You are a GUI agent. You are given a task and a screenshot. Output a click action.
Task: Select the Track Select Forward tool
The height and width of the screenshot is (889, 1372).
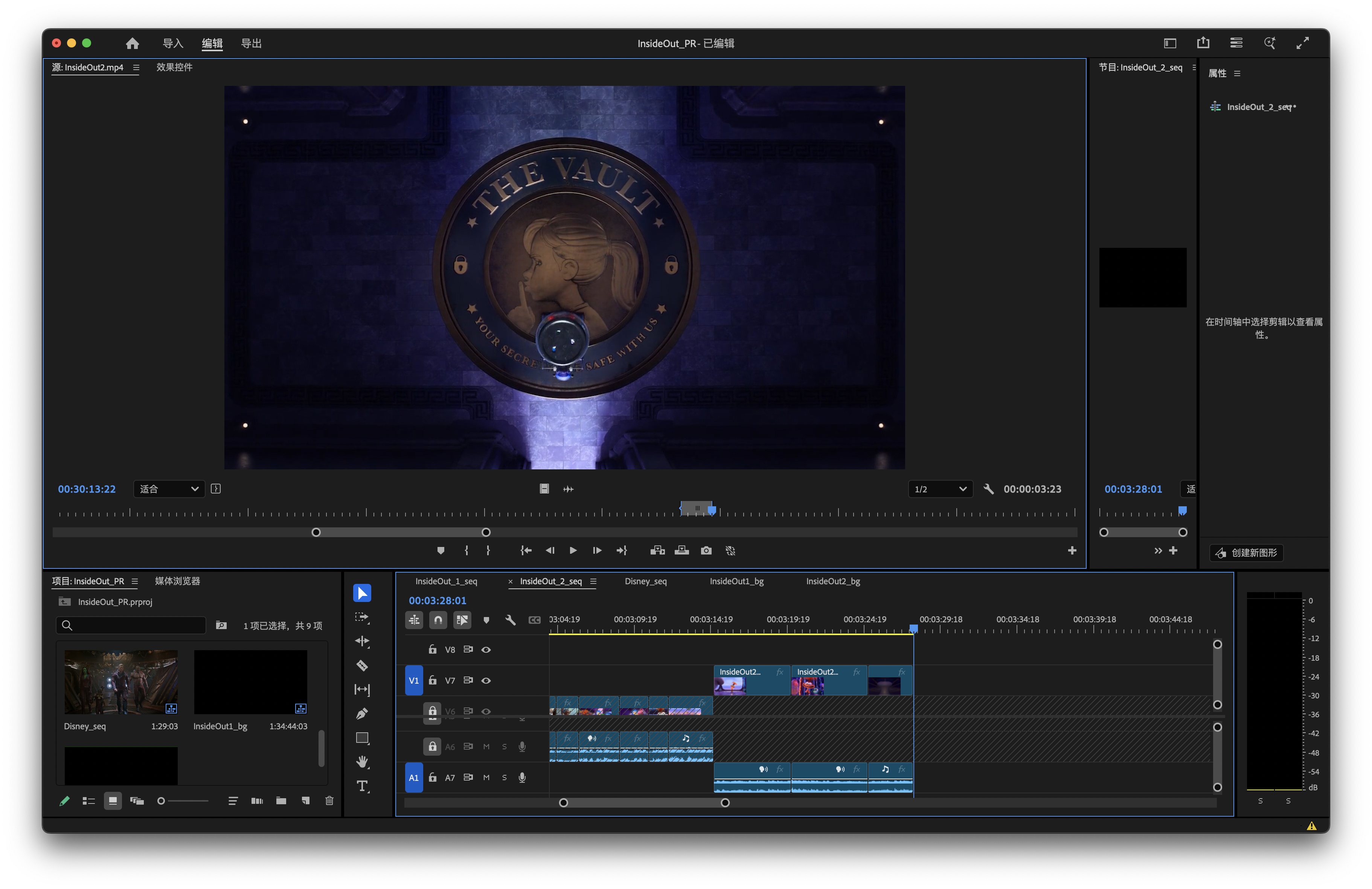[362, 617]
